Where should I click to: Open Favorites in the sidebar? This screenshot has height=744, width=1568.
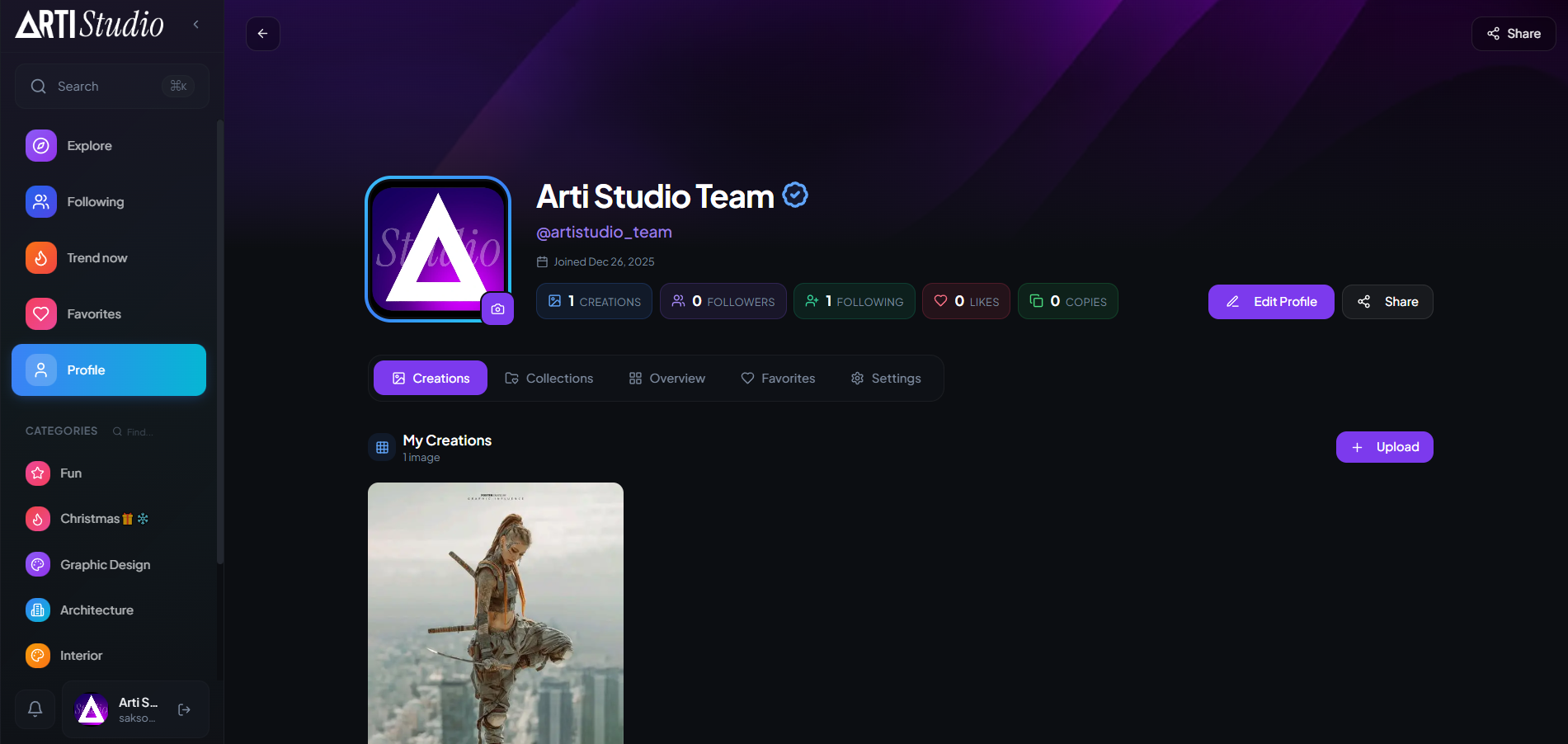pos(109,314)
